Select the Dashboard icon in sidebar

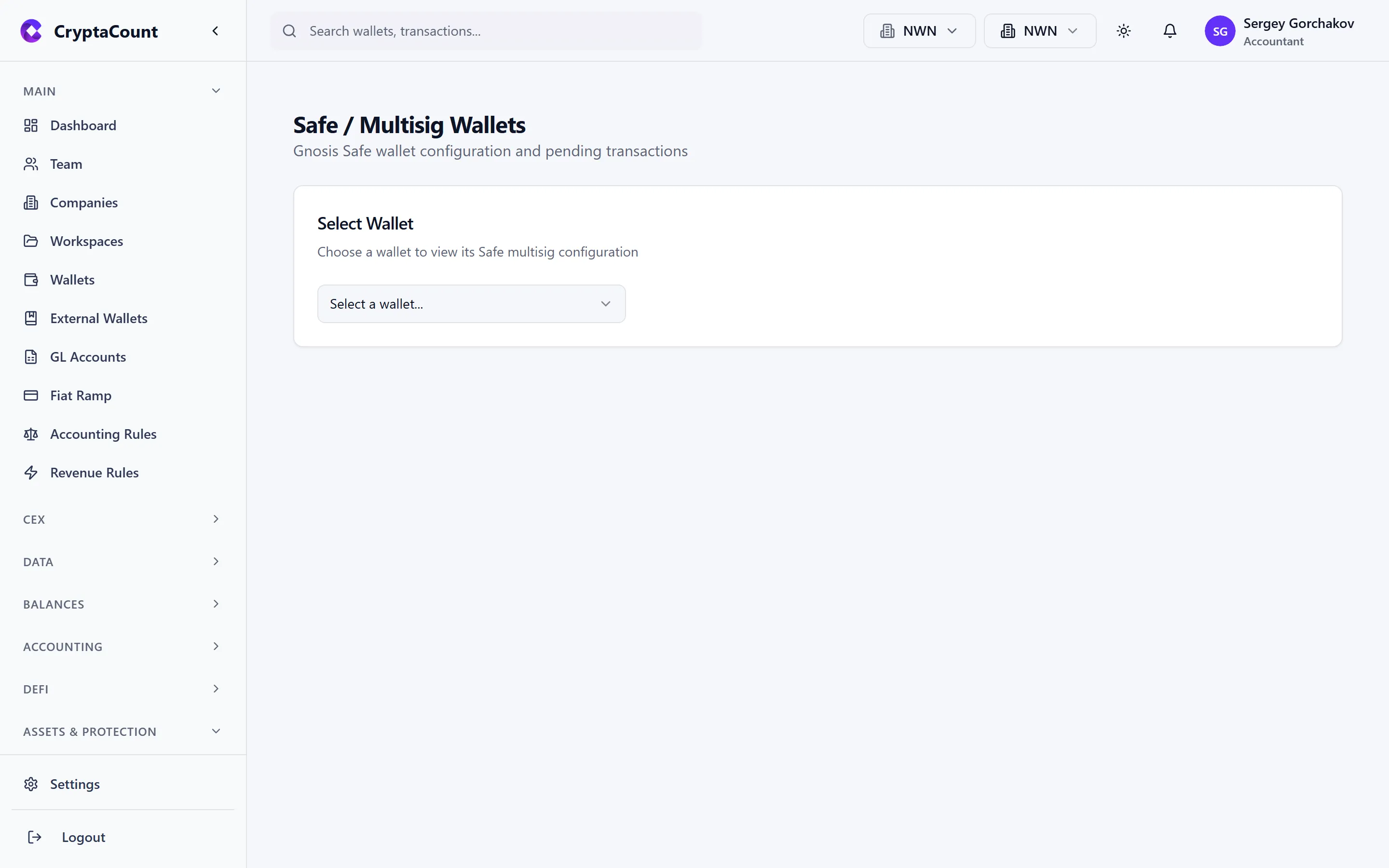pos(31,124)
